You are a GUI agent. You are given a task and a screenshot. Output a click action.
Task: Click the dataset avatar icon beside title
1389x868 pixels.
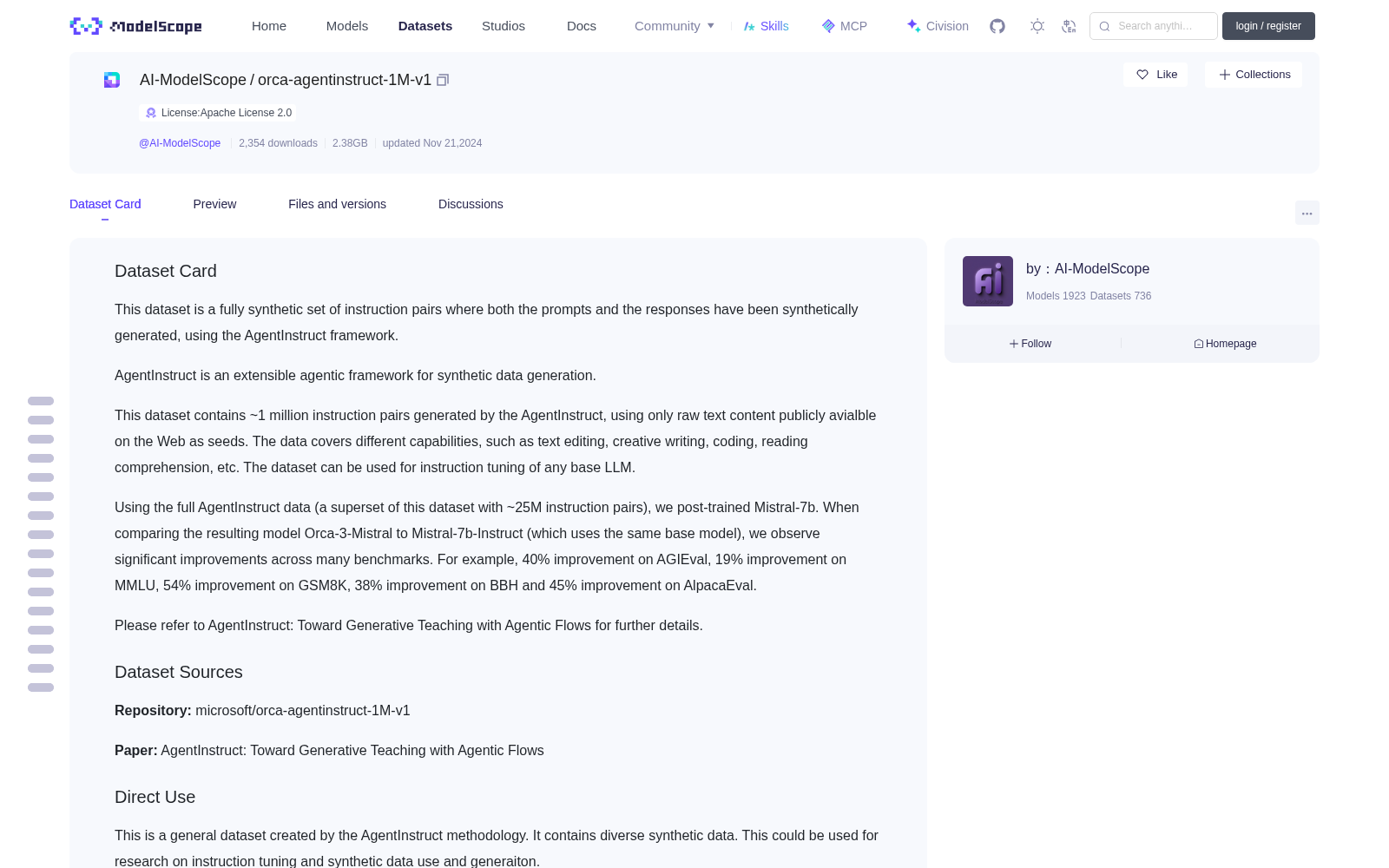click(x=112, y=80)
